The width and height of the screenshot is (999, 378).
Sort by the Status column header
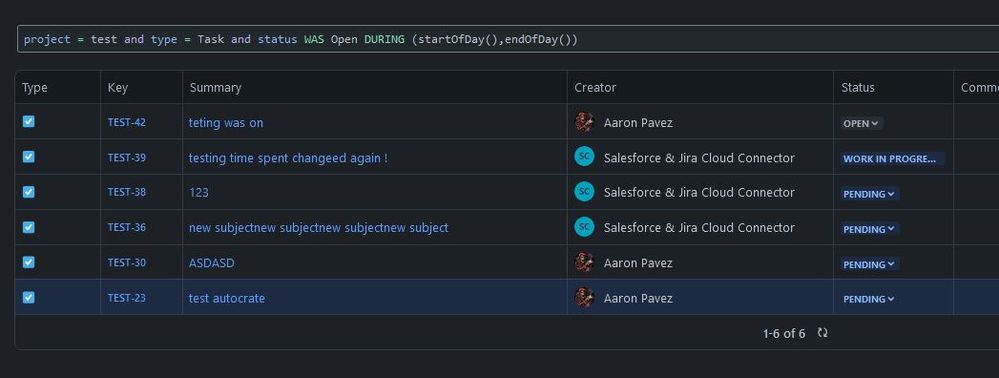(858, 88)
